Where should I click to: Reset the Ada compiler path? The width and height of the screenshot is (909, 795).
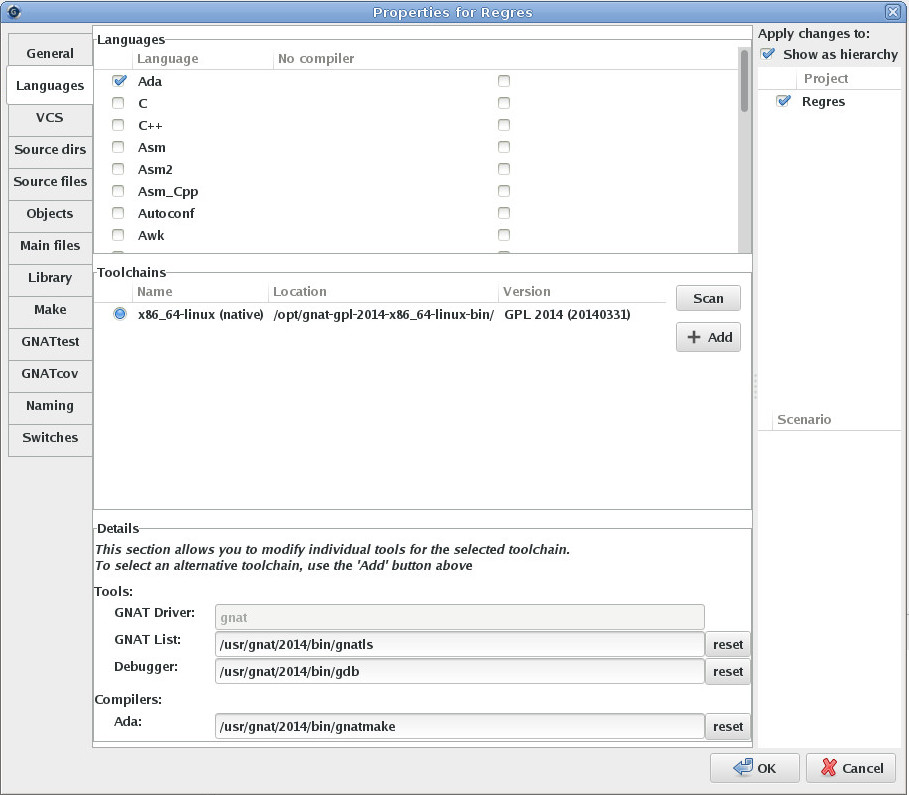pyautogui.click(x=728, y=727)
